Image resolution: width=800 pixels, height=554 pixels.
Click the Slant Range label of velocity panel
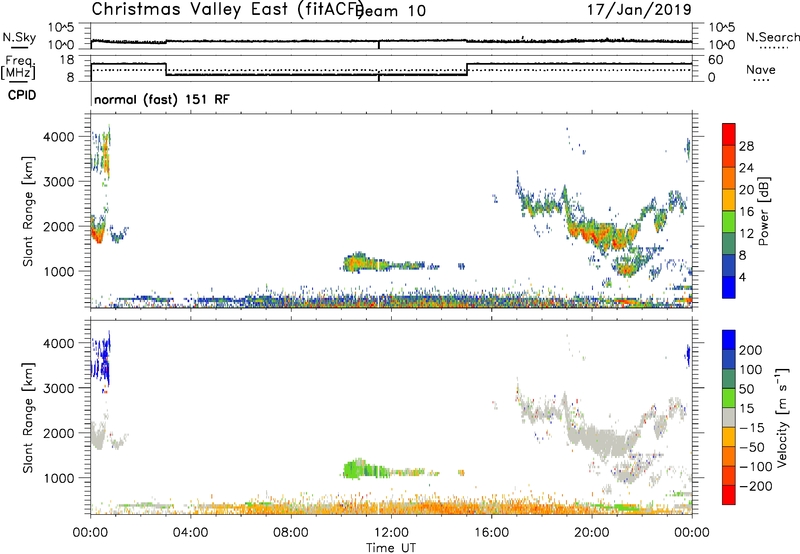(28, 417)
